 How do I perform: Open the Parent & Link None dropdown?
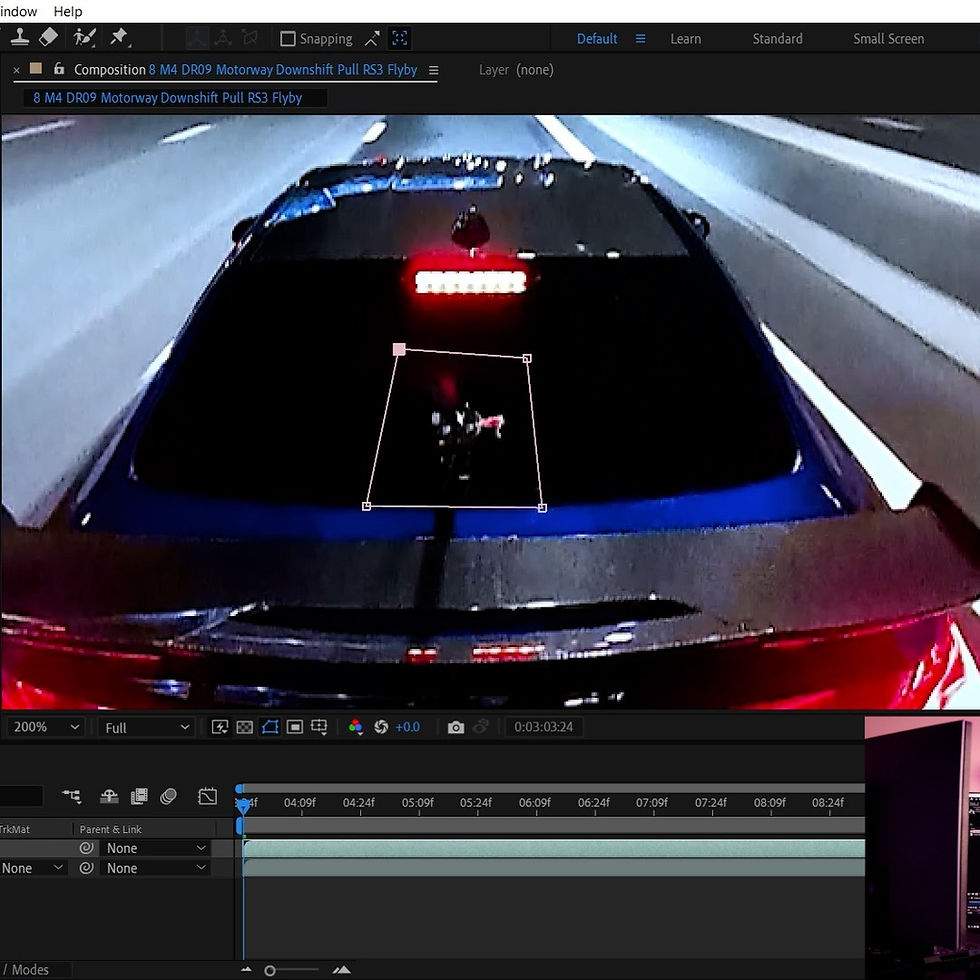pyautogui.click(x=155, y=847)
